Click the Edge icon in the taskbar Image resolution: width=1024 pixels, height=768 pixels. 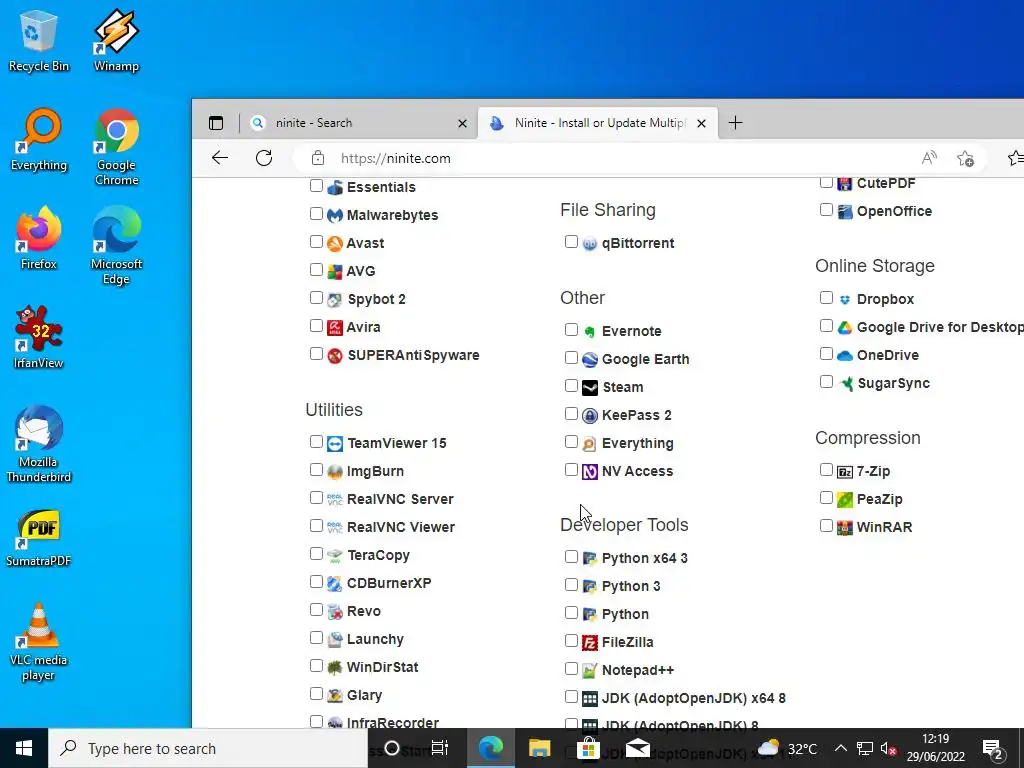coord(490,748)
